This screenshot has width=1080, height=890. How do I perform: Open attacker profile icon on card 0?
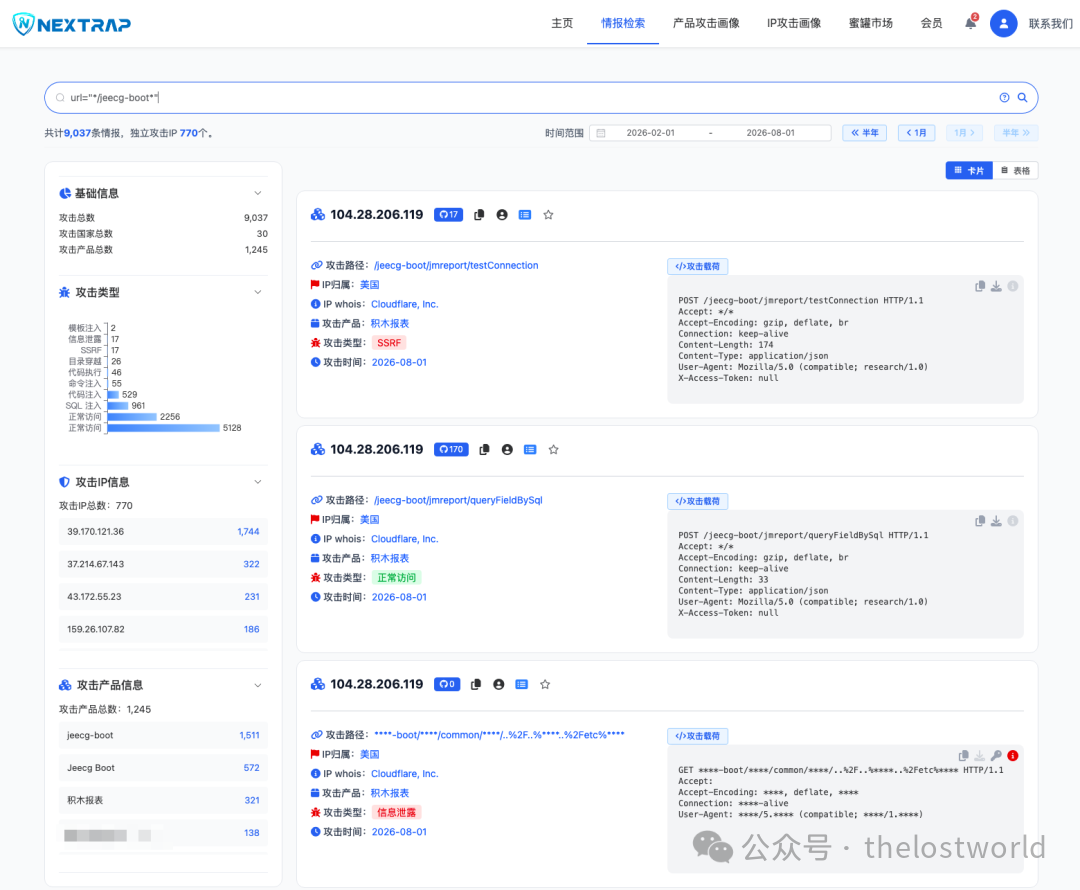(499, 685)
